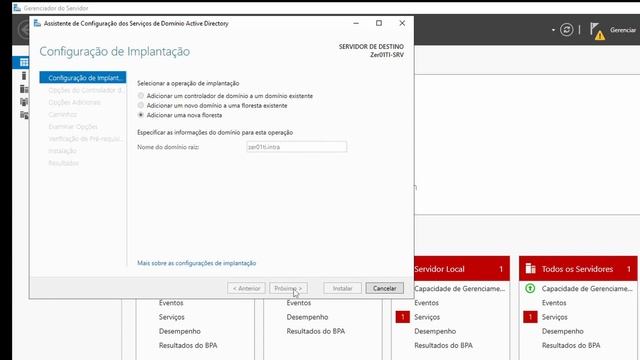Click 'Resultados do BPA' in Servidor Local tile
Screen dimensions: 640x360
443,345
